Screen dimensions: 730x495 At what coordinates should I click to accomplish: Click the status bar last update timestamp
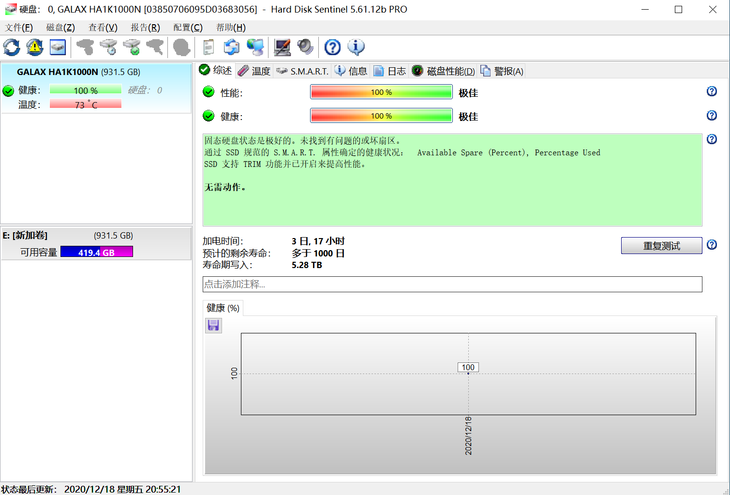pyautogui.click(x=122, y=489)
